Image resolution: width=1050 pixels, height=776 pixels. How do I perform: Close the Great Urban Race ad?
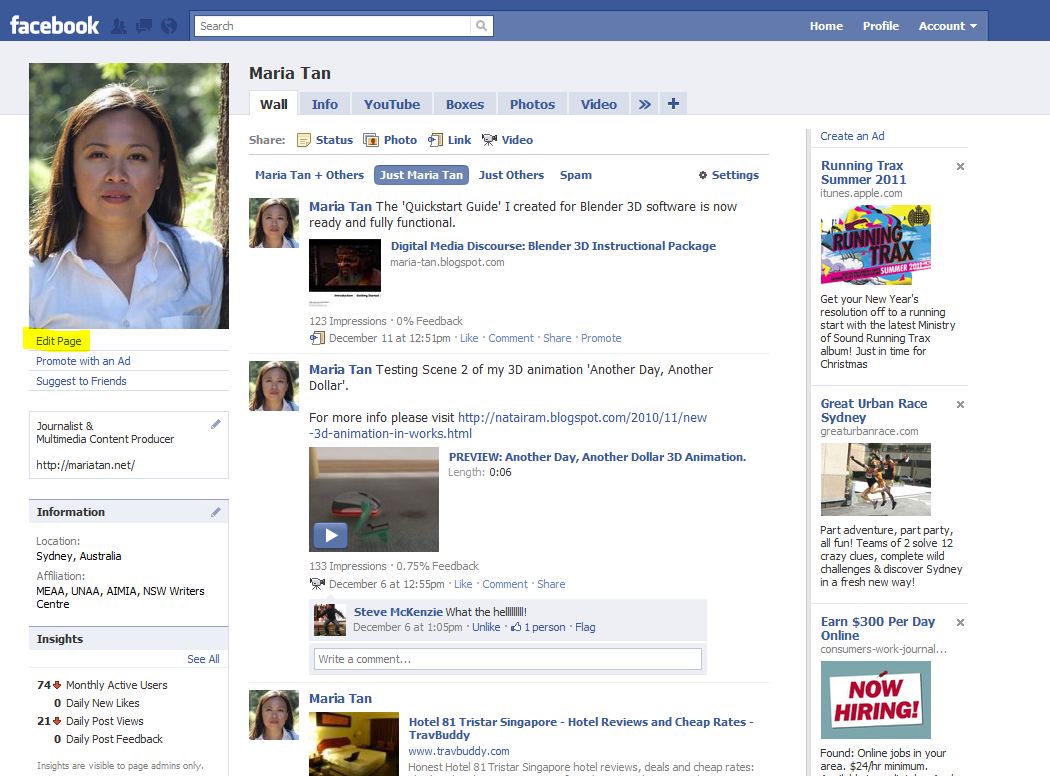pos(960,404)
